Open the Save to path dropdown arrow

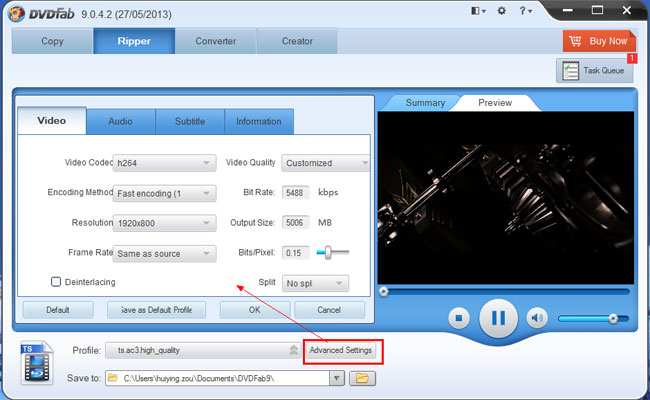(337, 378)
